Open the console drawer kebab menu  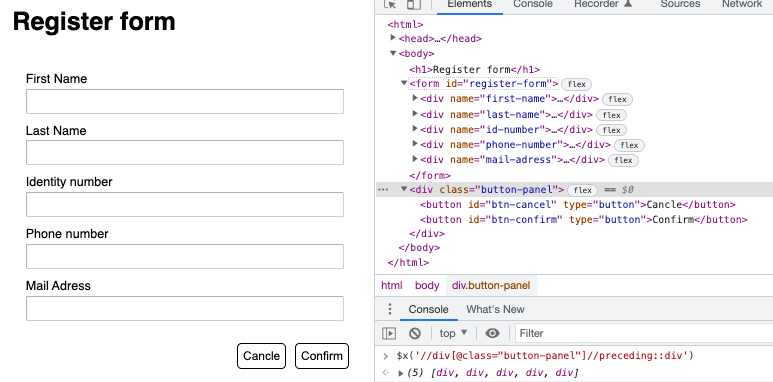tap(390, 309)
